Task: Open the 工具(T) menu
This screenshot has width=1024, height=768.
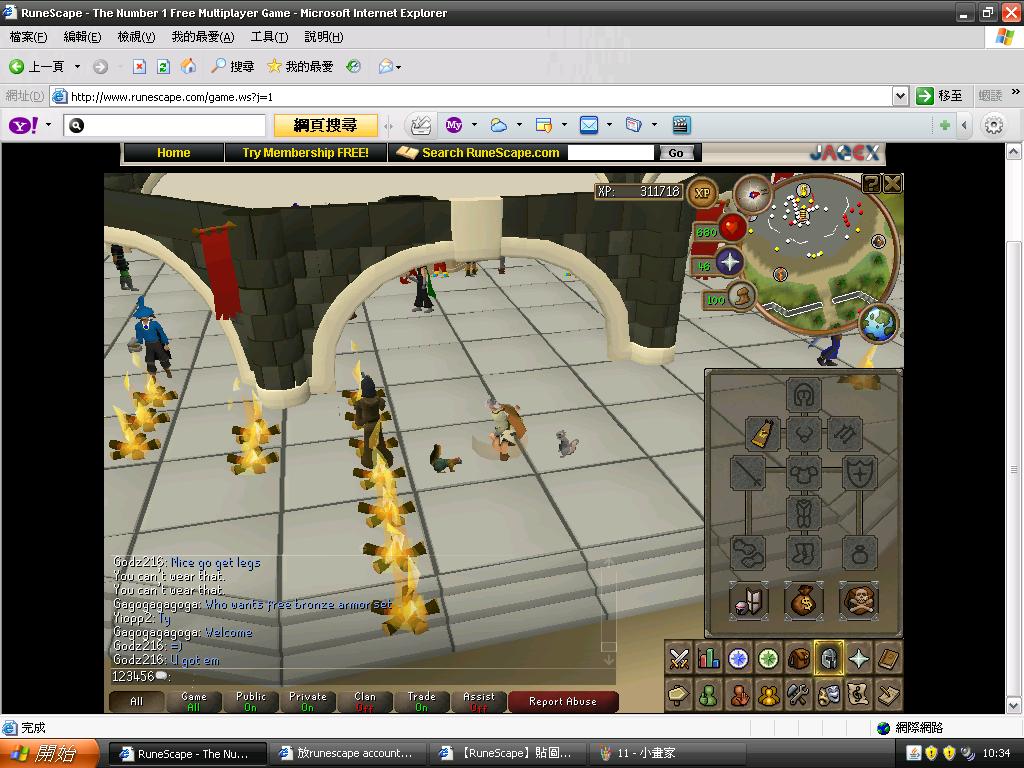Action: coord(268,37)
